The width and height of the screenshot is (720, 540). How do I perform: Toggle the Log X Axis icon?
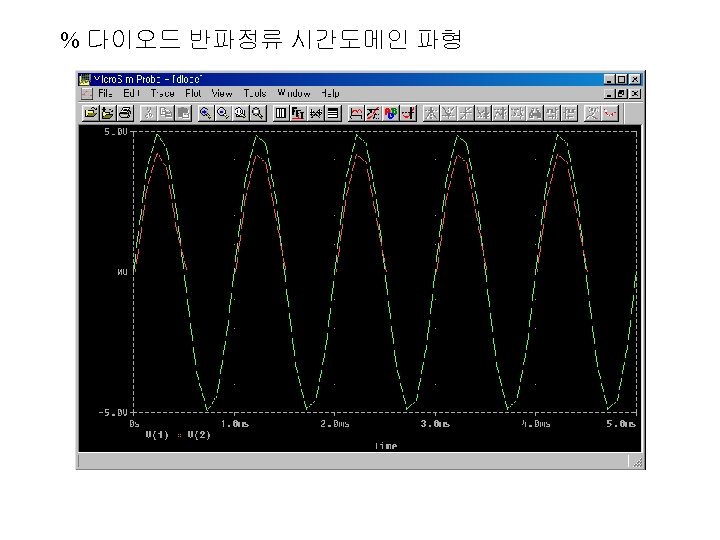pos(281,113)
